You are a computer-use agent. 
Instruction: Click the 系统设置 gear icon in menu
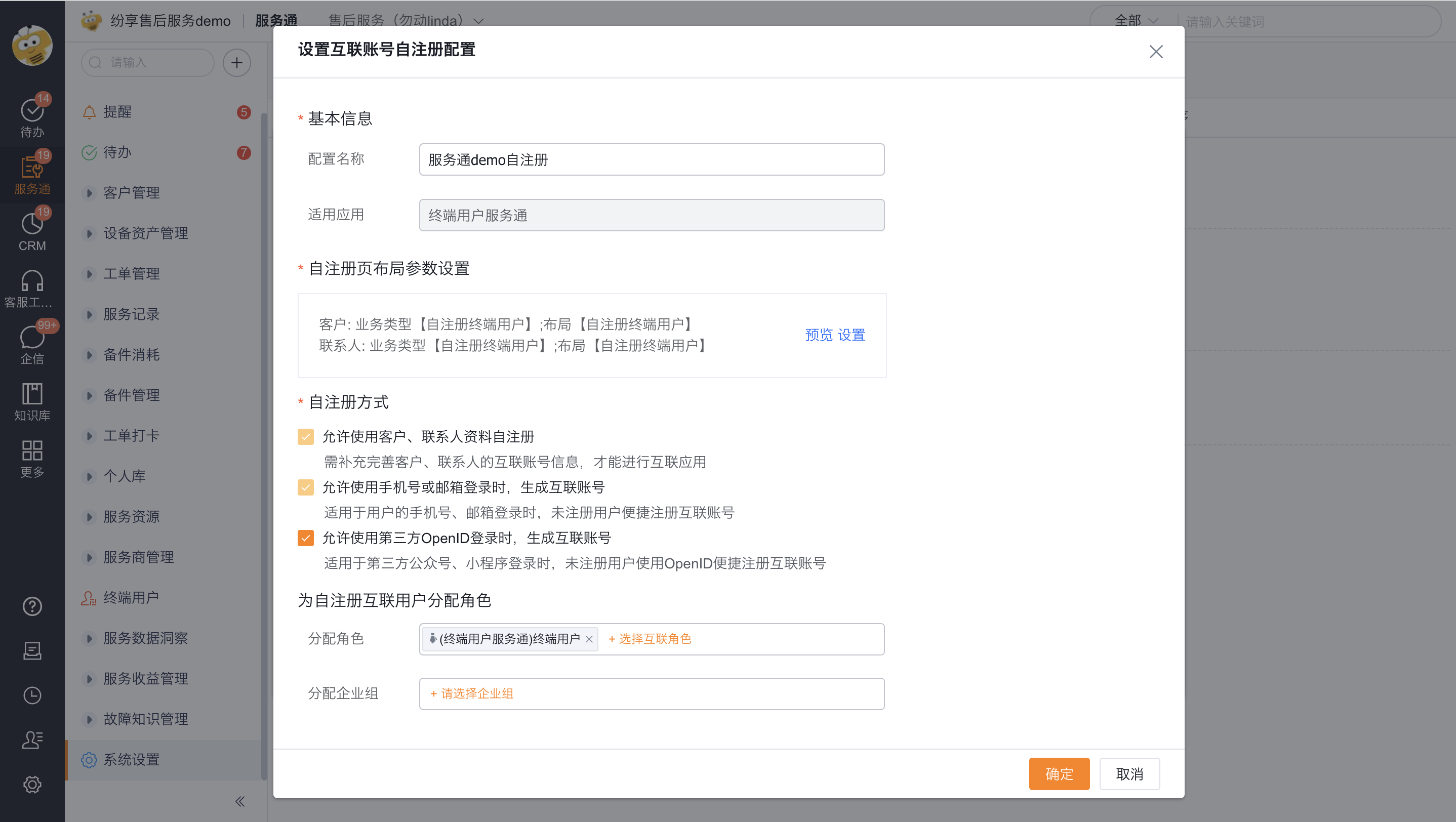coord(89,760)
